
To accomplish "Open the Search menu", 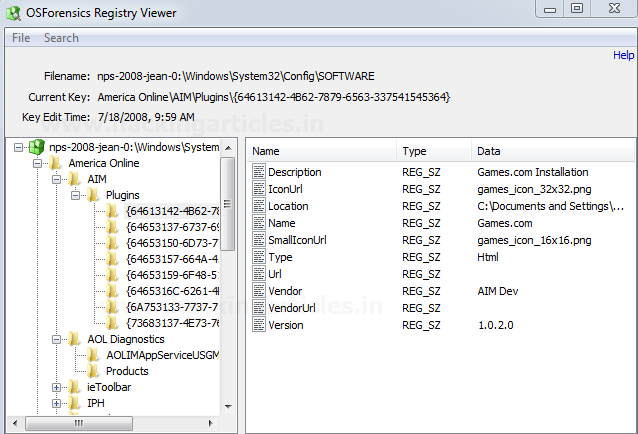I will tap(61, 38).
